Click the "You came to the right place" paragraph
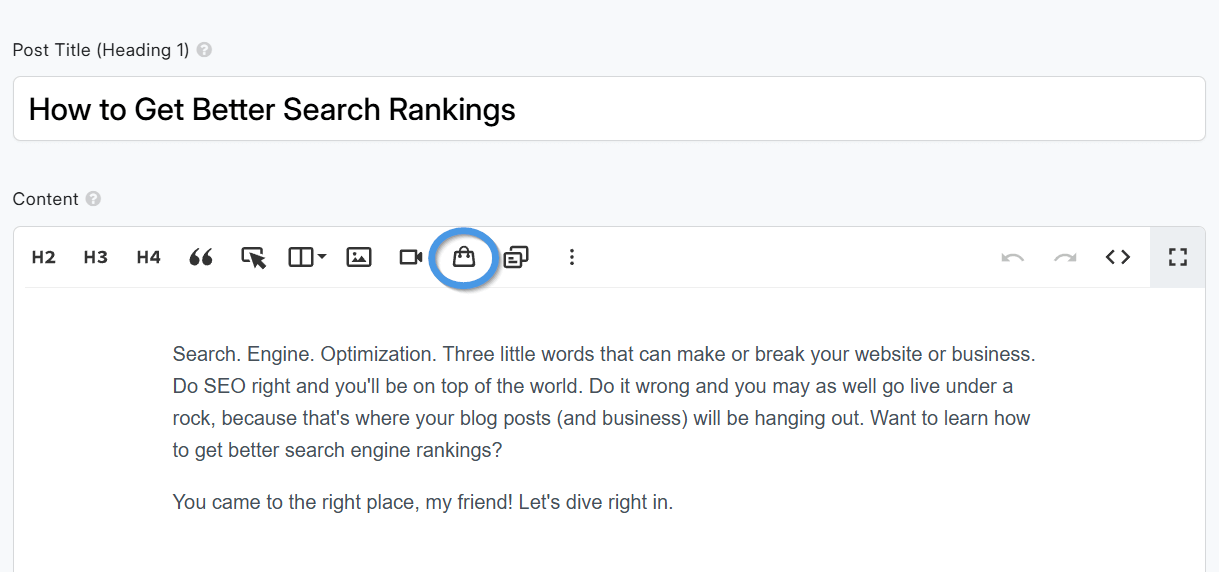Screen dimensions: 1219x572 (x=422, y=502)
